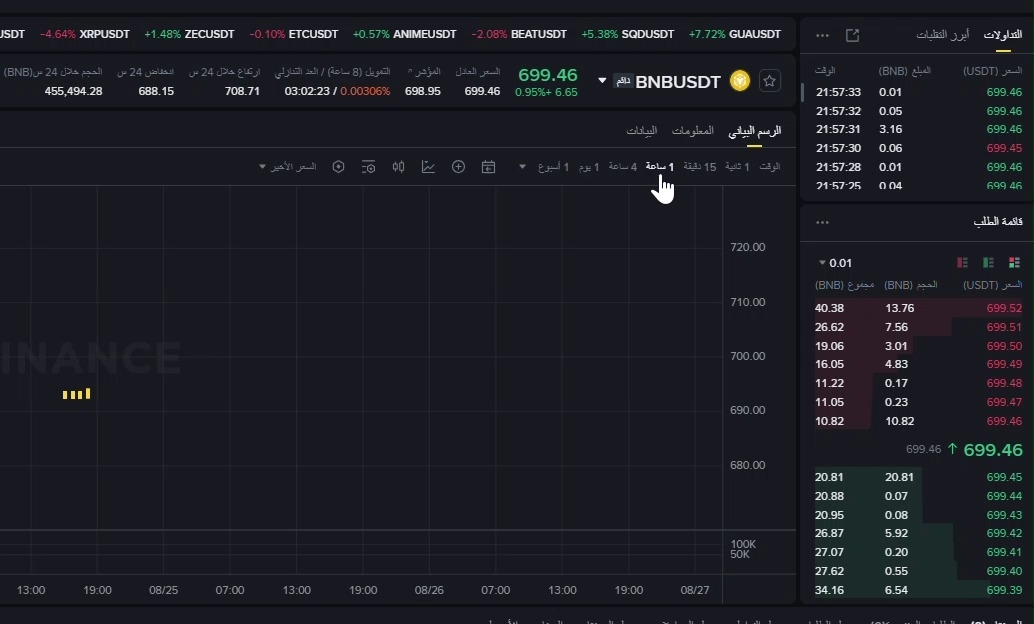Switch to the التداولات trades tab

click(1003, 35)
